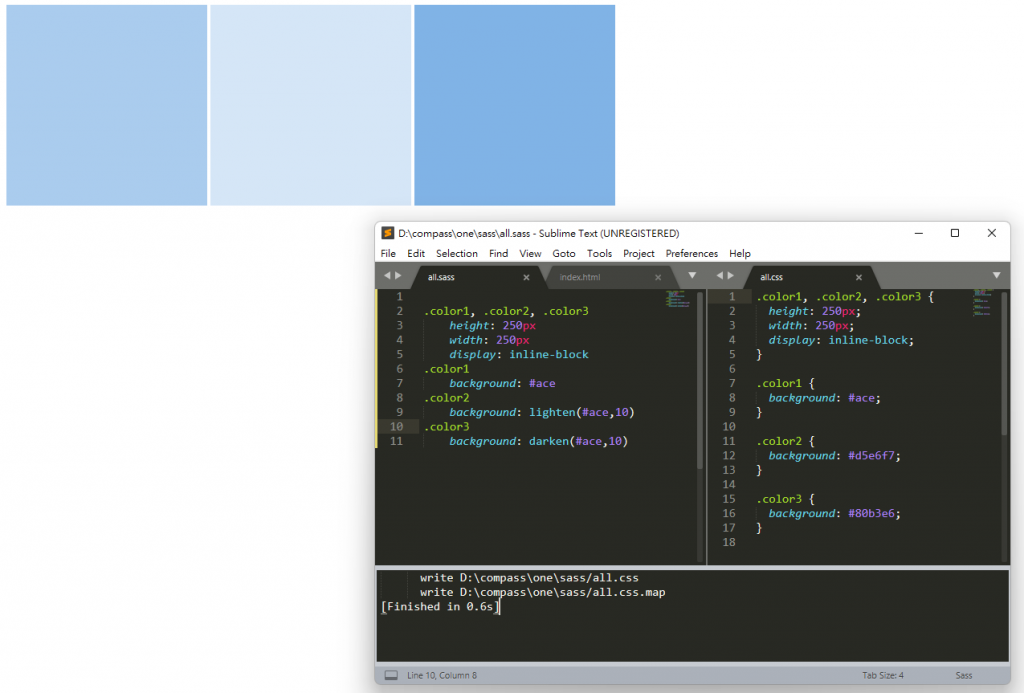Open the Edit menu

(416, 253)
